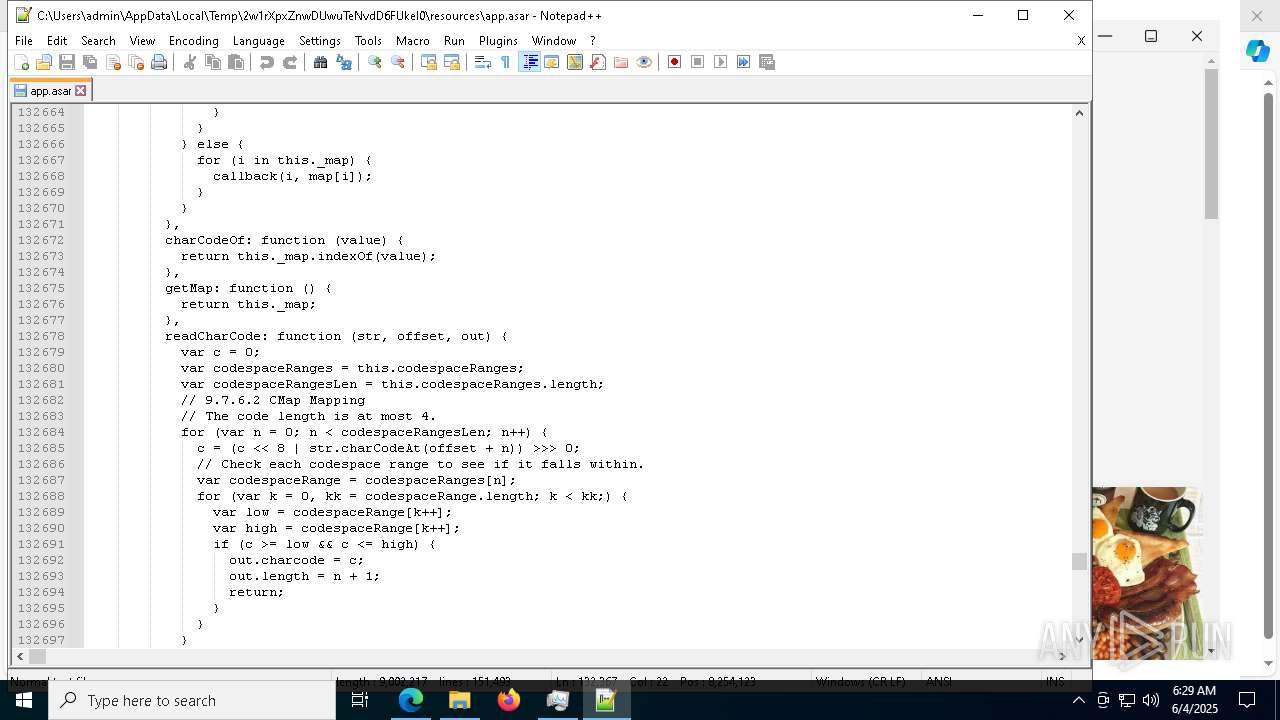Open the Encoding menu
This screenshot has height=720, width=1280.
[x=193, y=41]
